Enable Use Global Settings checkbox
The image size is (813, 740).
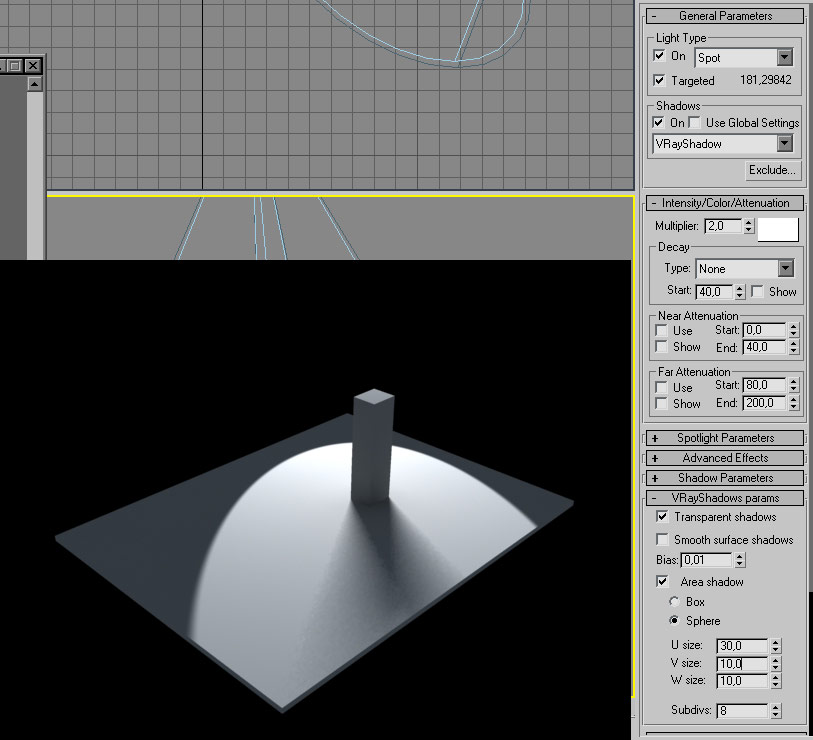coord(695,122)
